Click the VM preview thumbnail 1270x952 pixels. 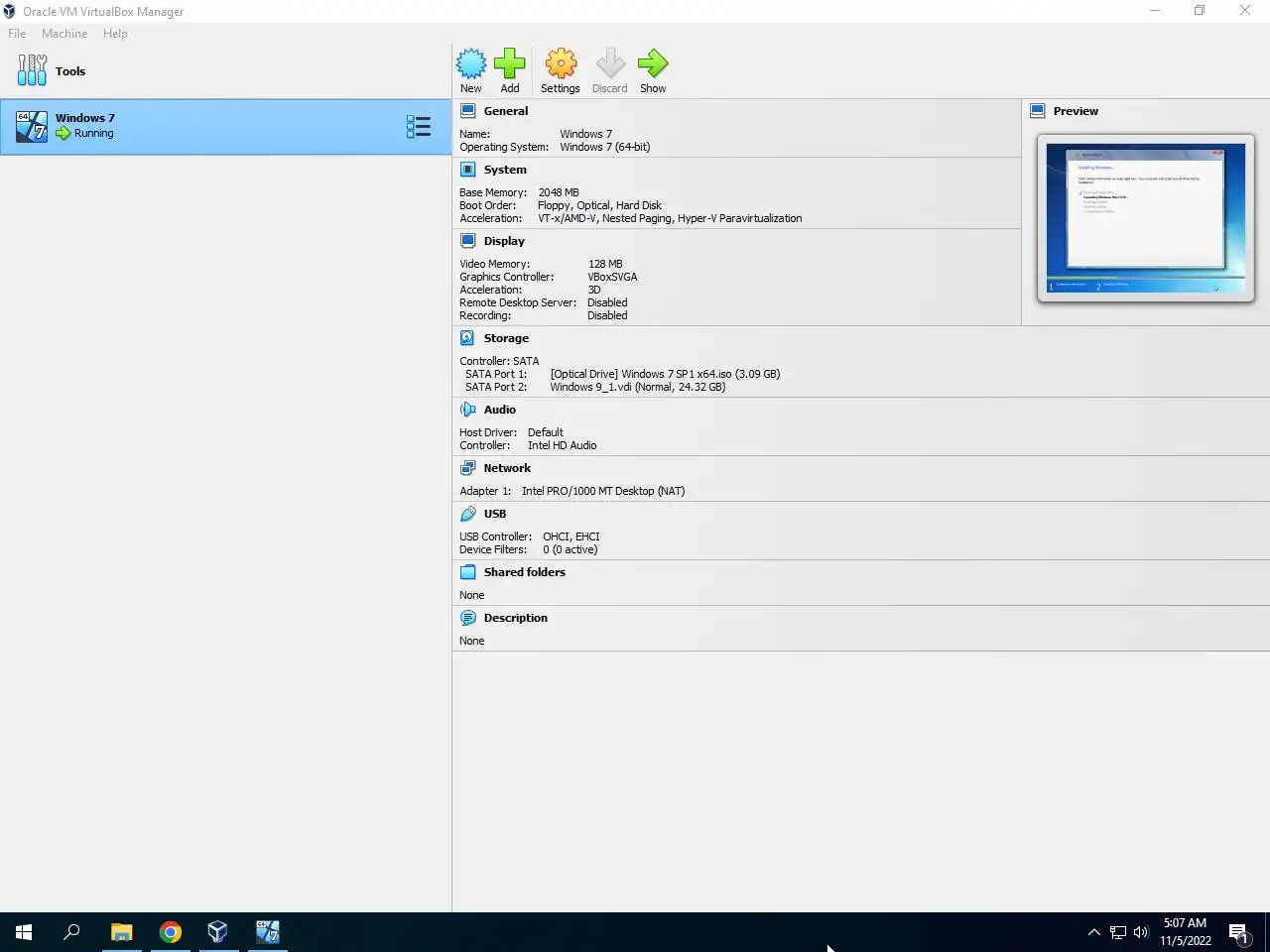(x=1146, y=218)
